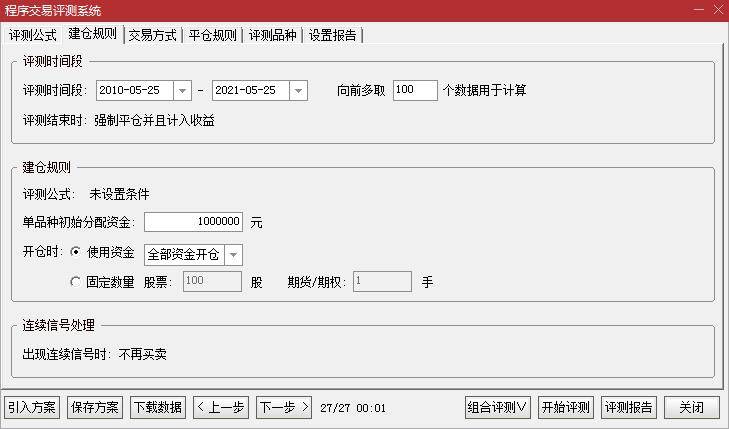Image resolution: width=729 pixels, height=429 pixels.
Task: Minimize the 程序交易评测系统 window
Action: point(699,10)
